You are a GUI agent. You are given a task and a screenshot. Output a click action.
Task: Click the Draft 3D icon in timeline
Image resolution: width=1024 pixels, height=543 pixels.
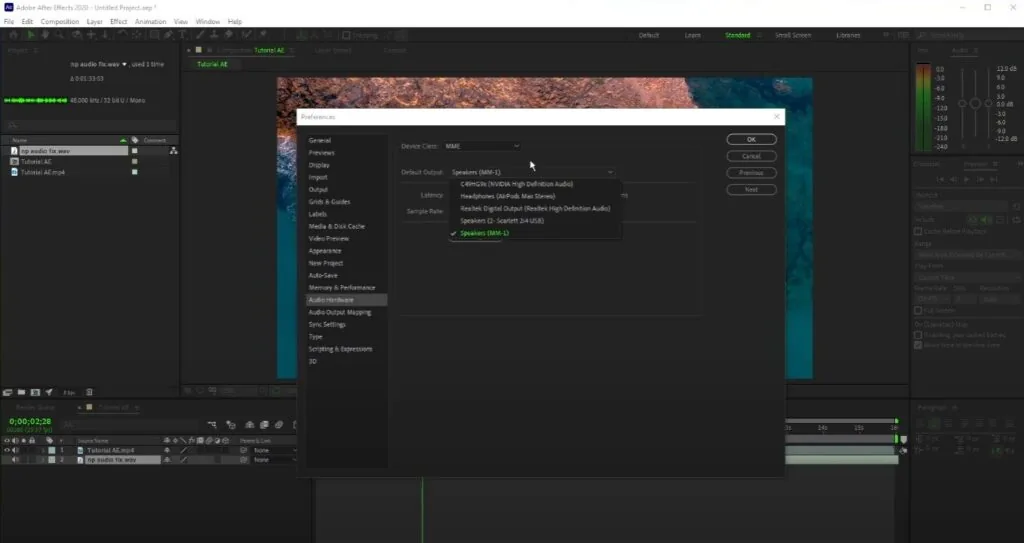click(231, 425)
